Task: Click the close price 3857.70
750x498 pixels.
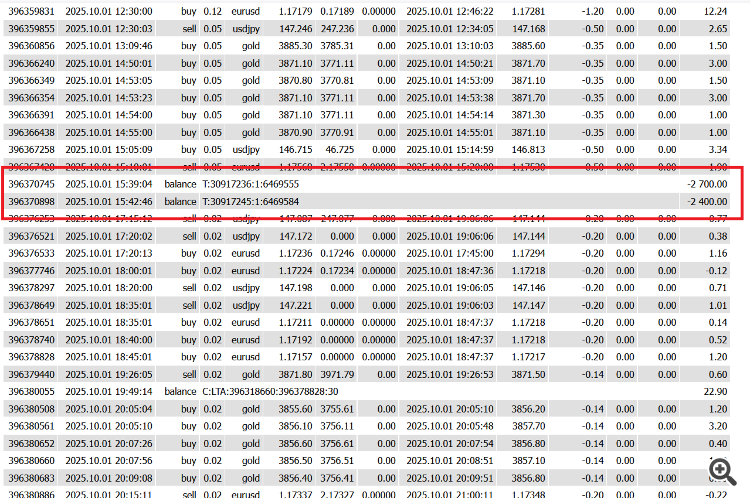Action: point(529,426)
